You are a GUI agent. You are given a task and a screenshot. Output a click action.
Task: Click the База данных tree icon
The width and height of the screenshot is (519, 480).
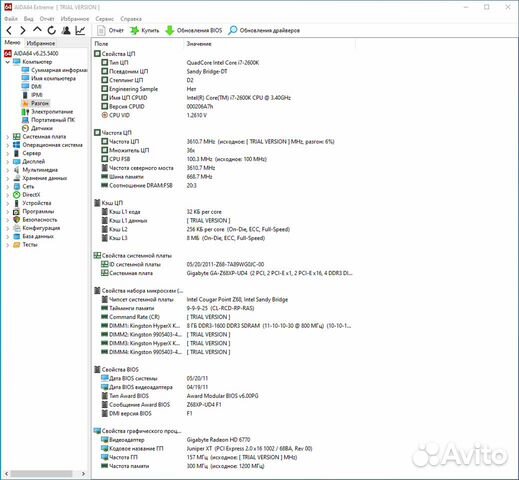17,236
